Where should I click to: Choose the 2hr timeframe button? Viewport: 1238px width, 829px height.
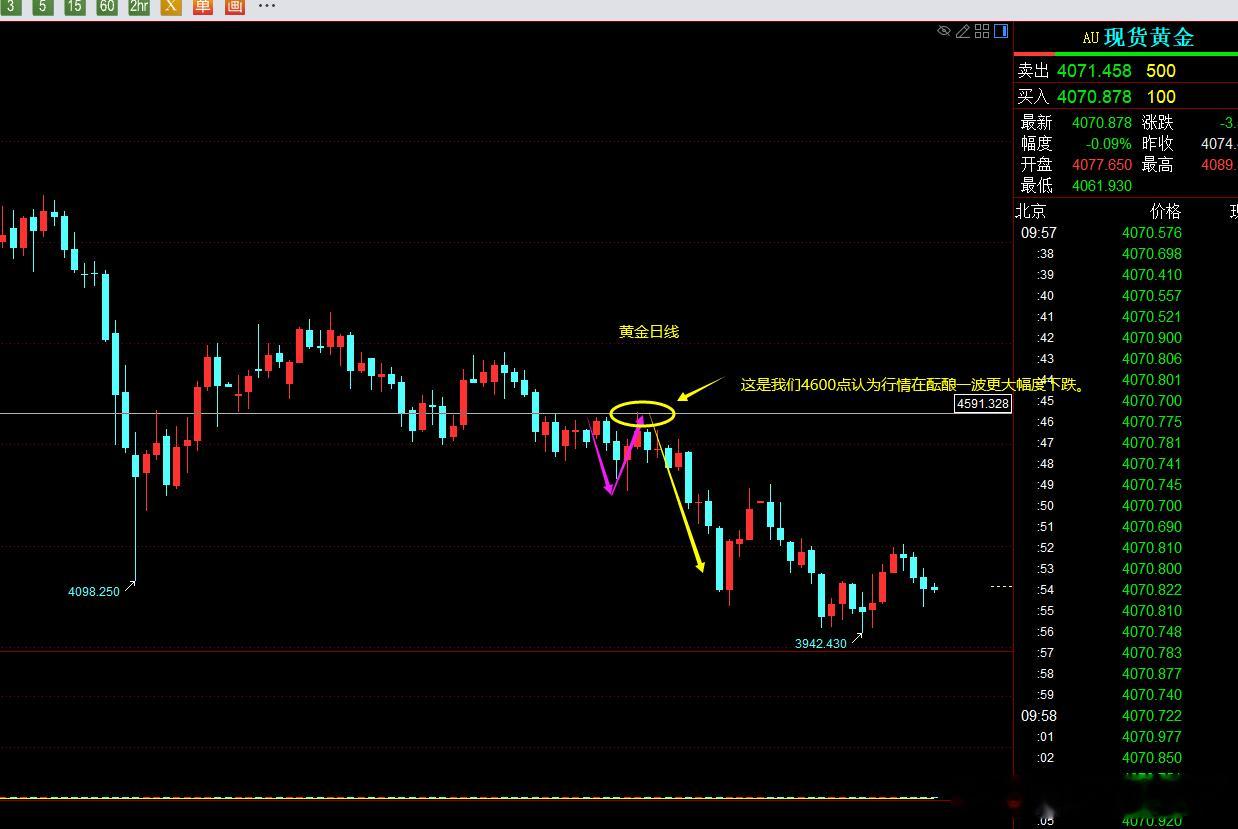pyautogui.click(x=138, y=6)
